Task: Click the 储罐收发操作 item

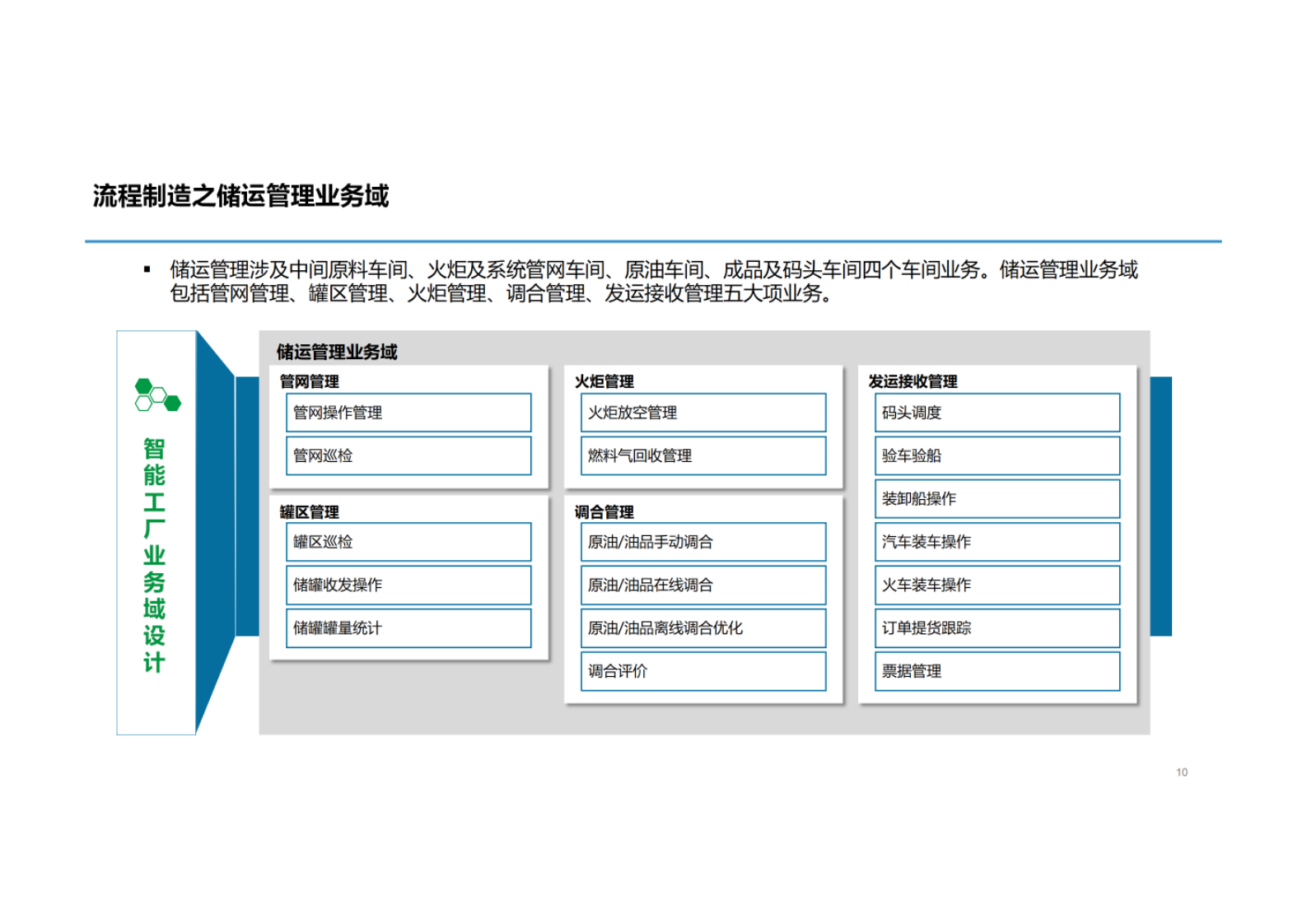Action: (x=408, y=585)
